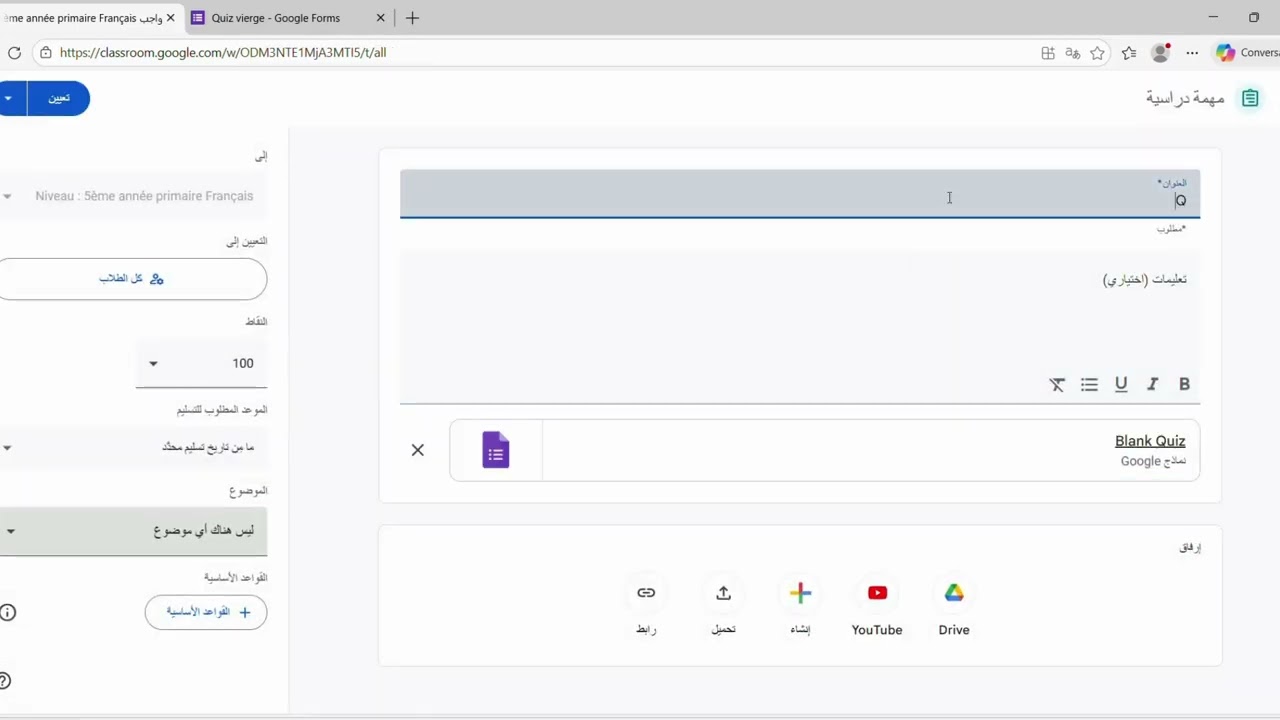This screenshot has height=720, width=1280.
Task: Click the help question mark icon
Action: 4,681
